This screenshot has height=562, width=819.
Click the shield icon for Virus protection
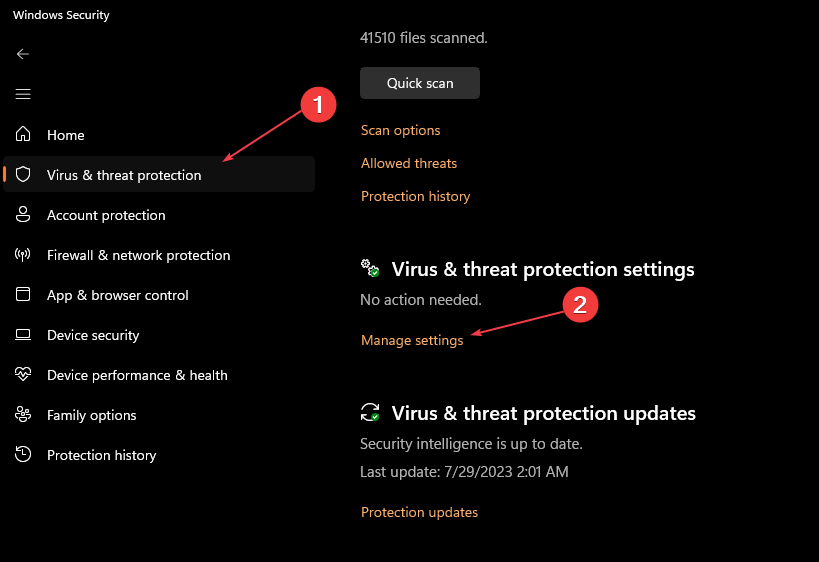pyautogui.click(x=23, y=174)
